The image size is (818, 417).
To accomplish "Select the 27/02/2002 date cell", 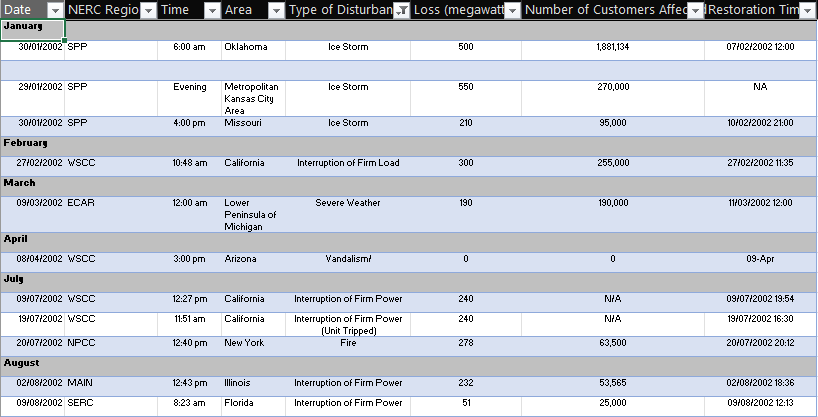I will (x=32, y=166).
